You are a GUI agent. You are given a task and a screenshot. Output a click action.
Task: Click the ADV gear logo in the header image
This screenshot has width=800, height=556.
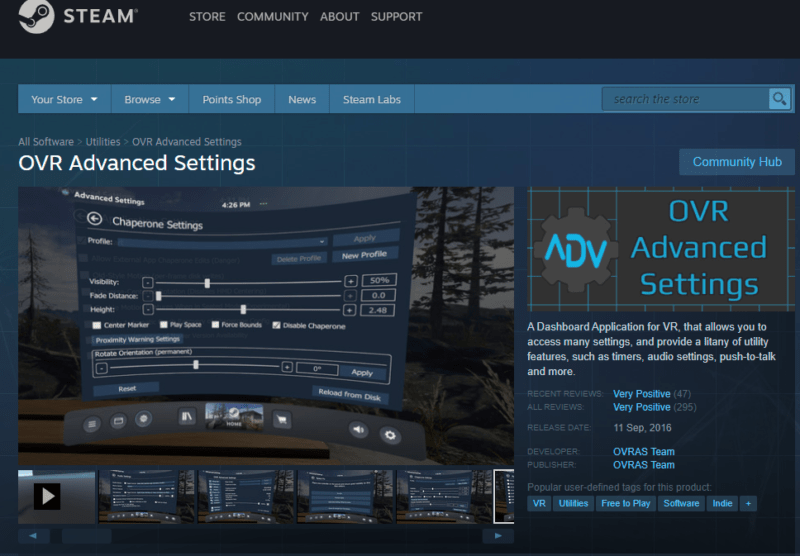click(576, 249)
